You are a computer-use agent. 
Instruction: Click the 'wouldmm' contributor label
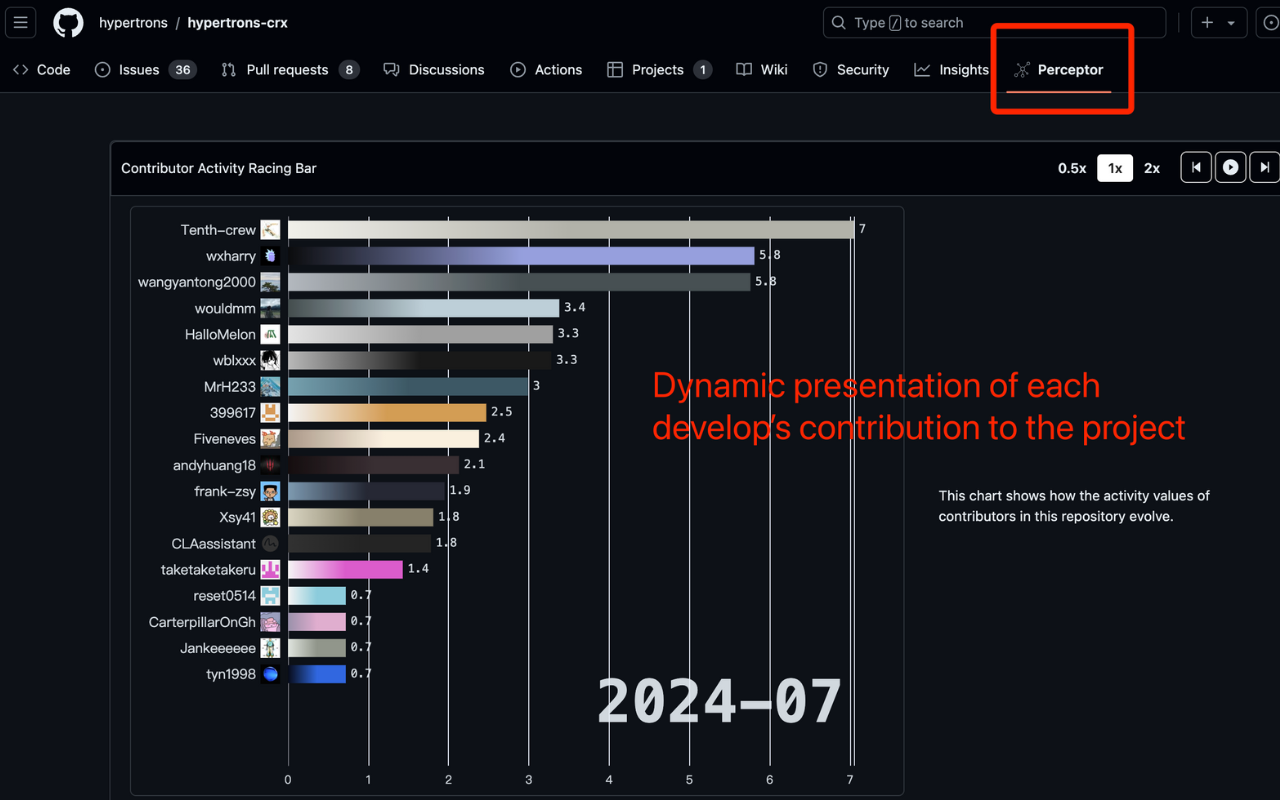[x=225, y=308]
